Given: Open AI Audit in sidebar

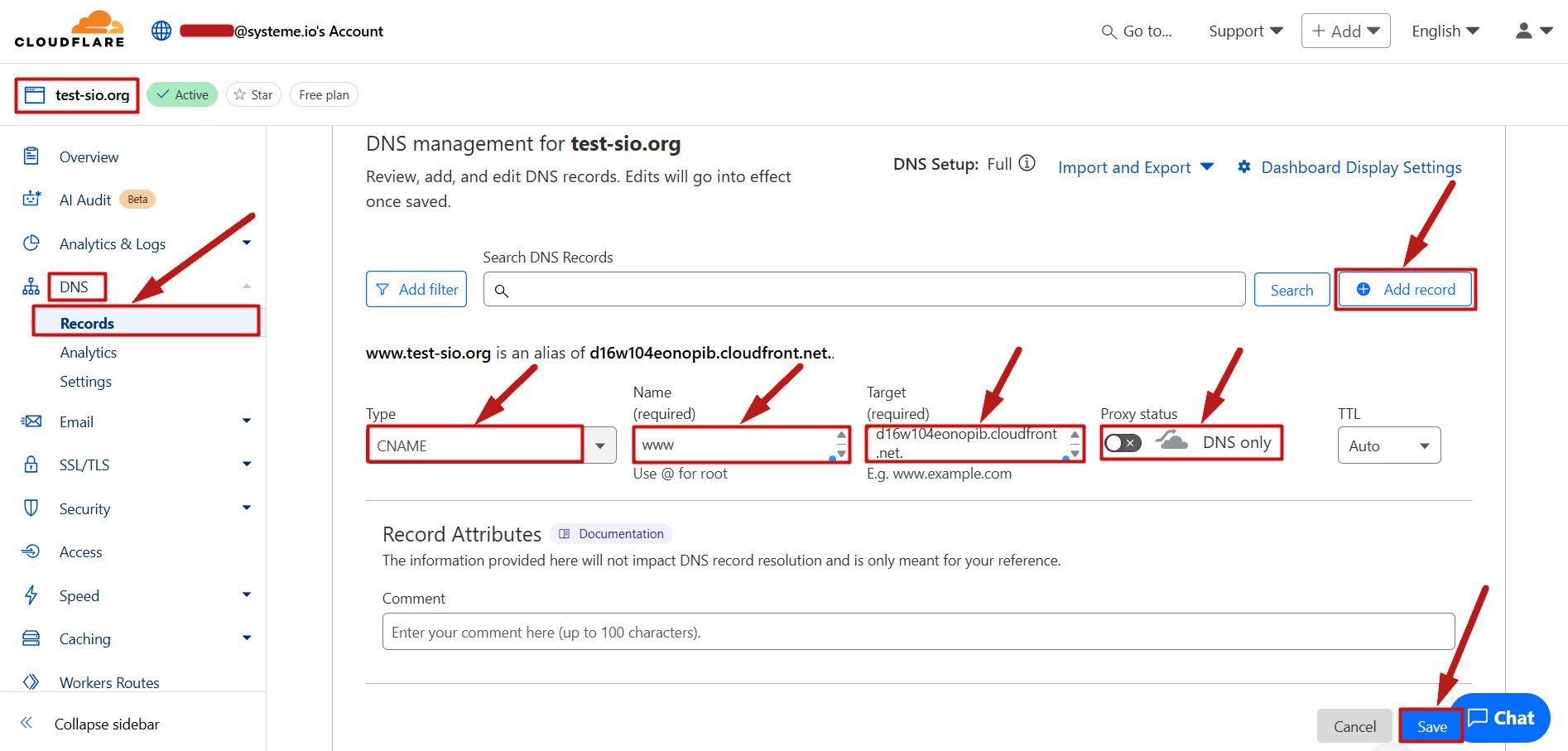Looking at the screenshot, I should pos(85,200).
